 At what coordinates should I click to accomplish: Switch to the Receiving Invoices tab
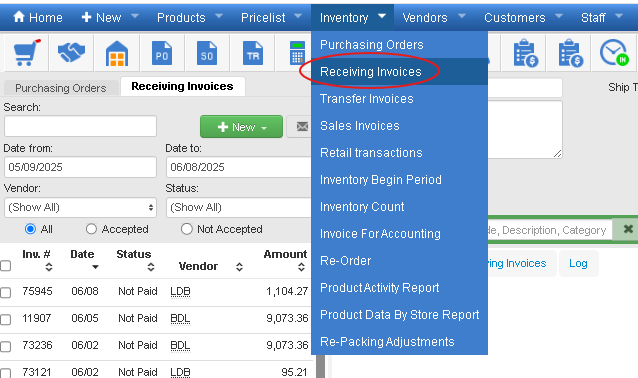click(x=182, y=86)
